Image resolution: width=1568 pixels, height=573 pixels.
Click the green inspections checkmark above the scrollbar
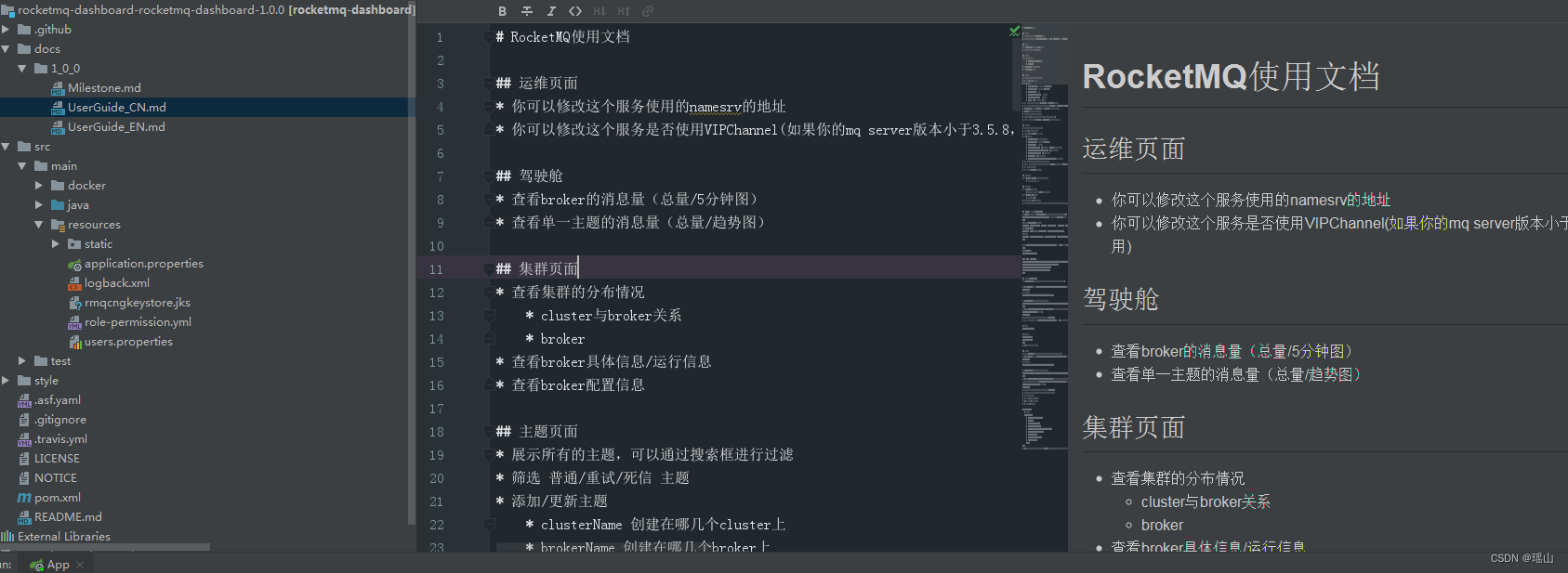pyautogui.click(x=1013, y=29)
